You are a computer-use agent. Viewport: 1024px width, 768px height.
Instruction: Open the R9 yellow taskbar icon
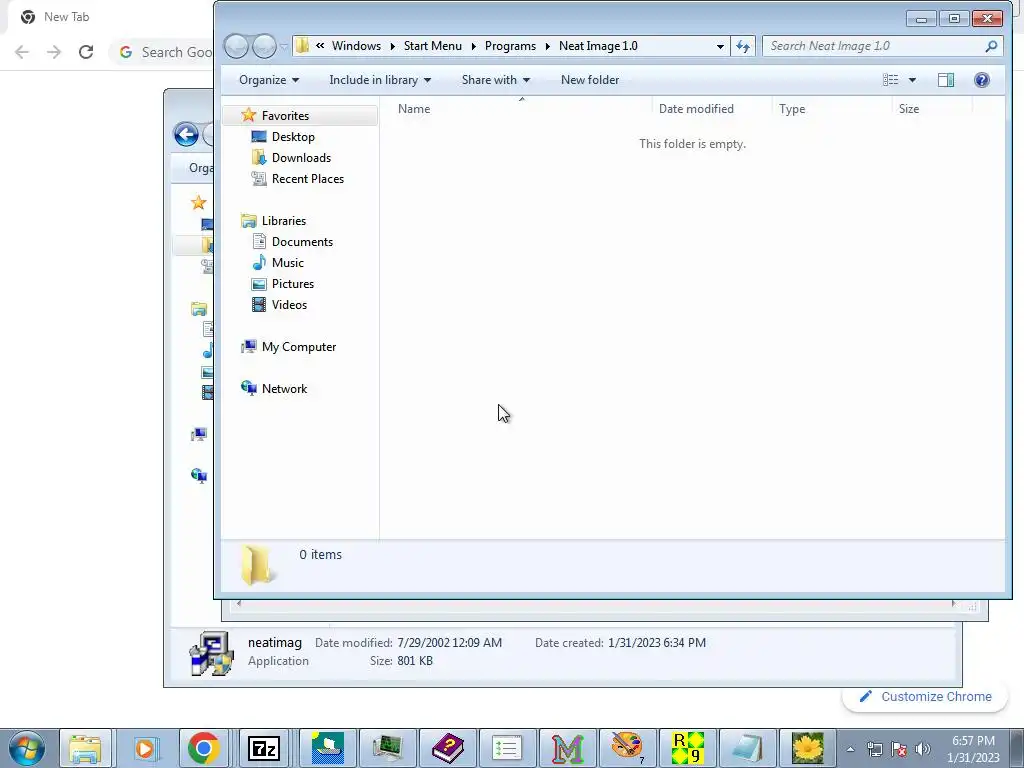[x=687, y=748]
